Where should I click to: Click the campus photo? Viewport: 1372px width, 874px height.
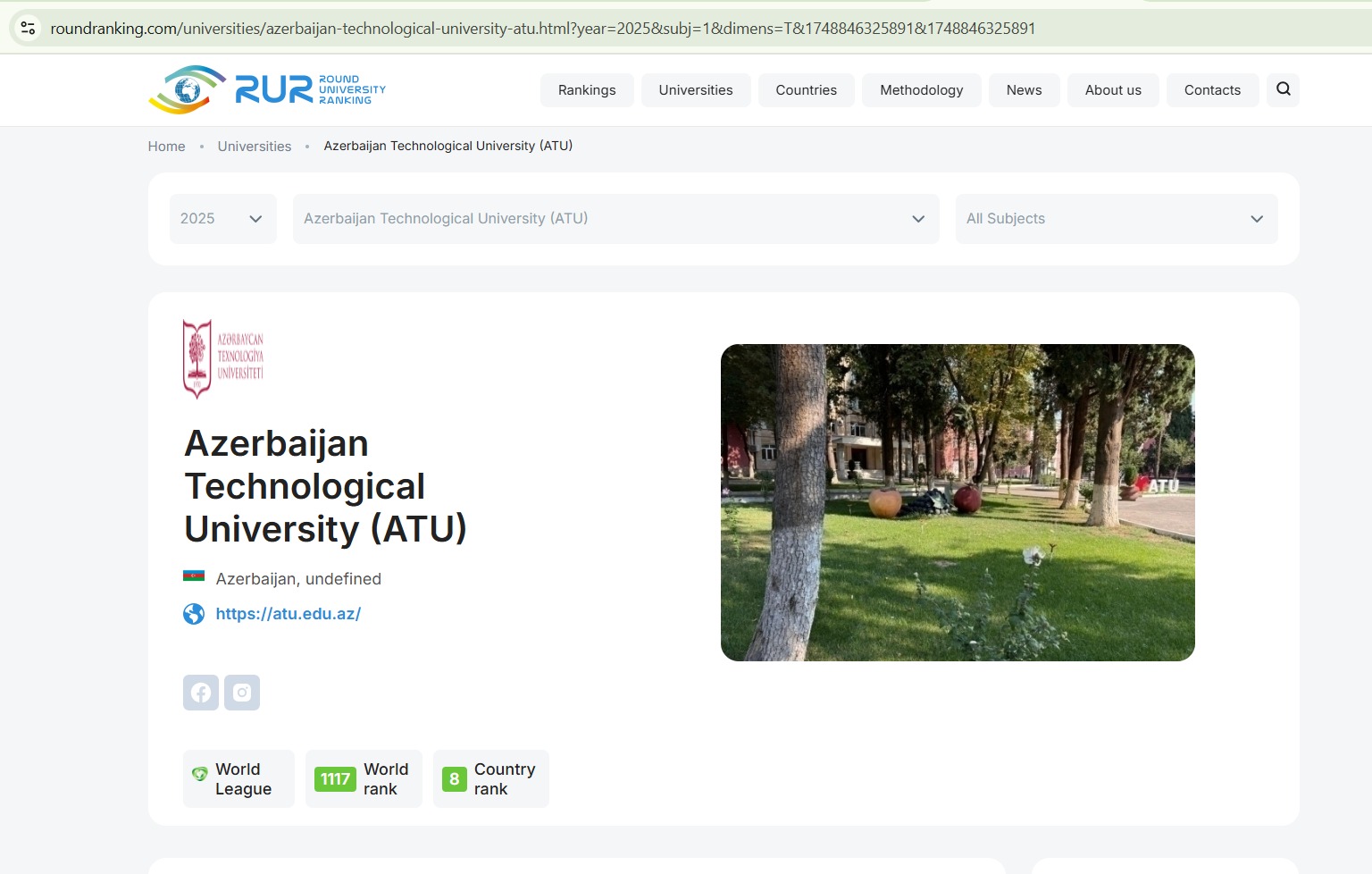[958, 502]
